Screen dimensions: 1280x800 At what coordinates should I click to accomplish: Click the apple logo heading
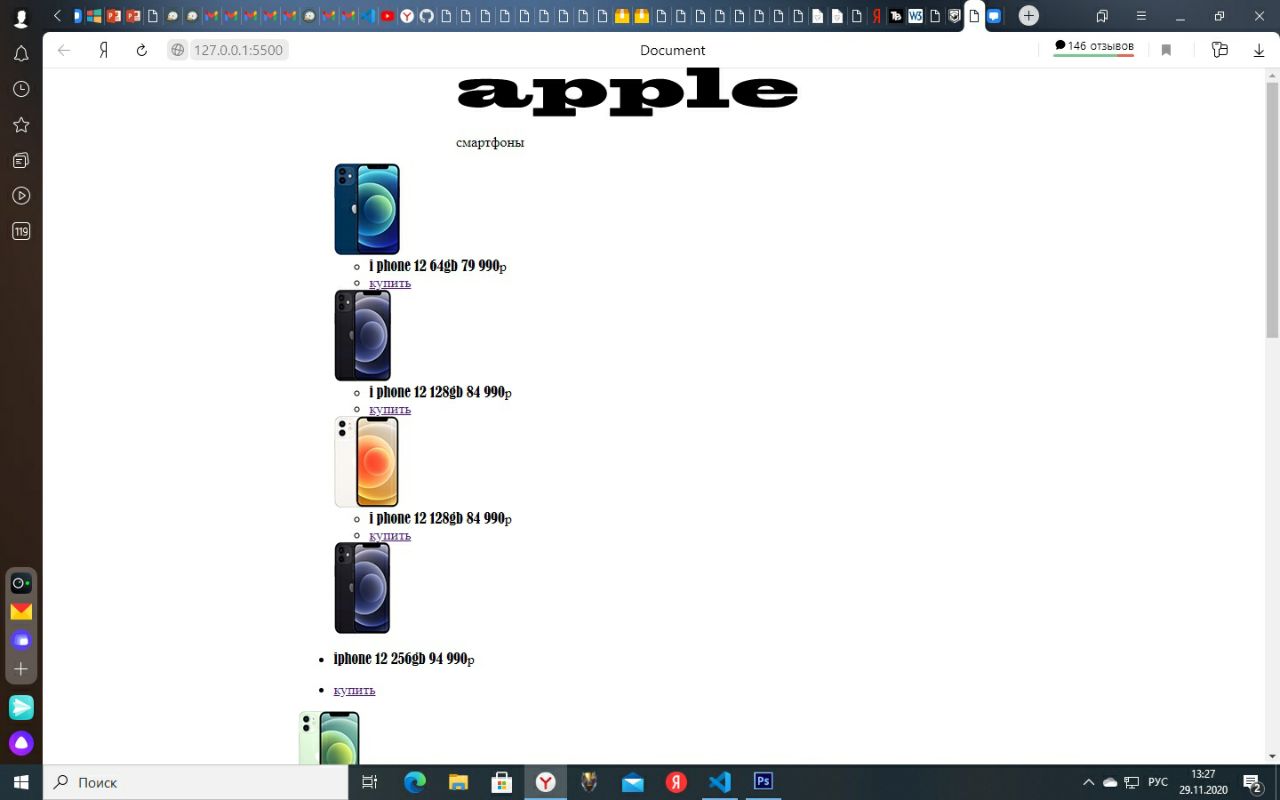[x=627, y=93]
